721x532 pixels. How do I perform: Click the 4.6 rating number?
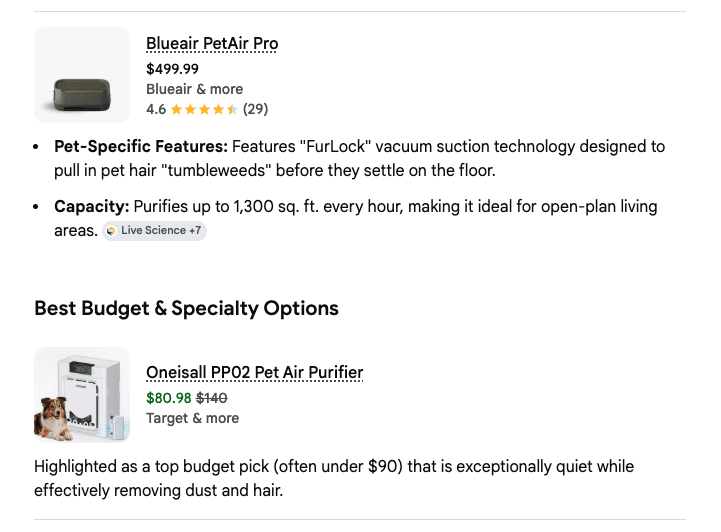(156, 109)
